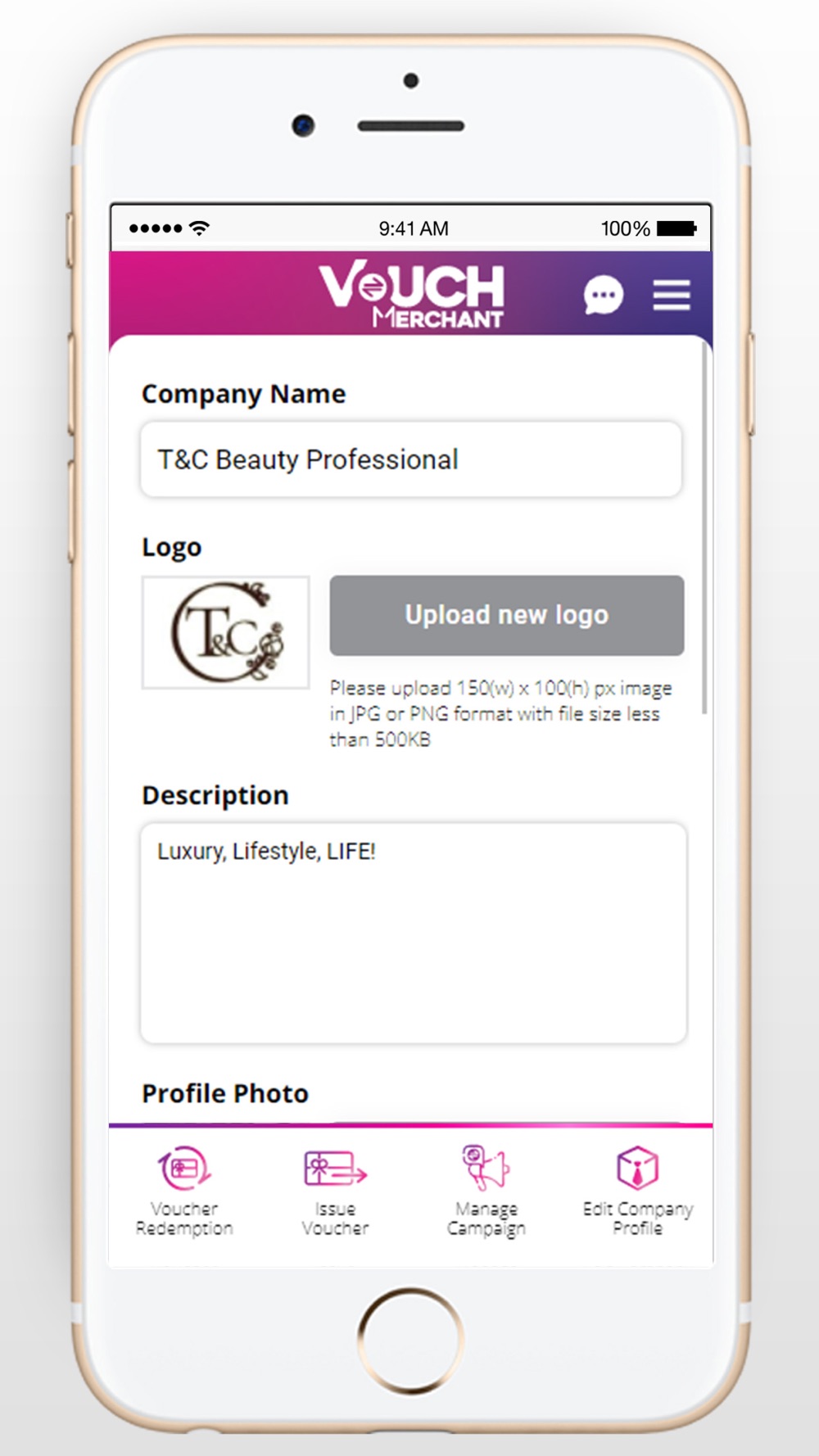Tap the Issue Voucher icon
The height and width of the screenshot is (1456, 819).
click(335, 1168)
